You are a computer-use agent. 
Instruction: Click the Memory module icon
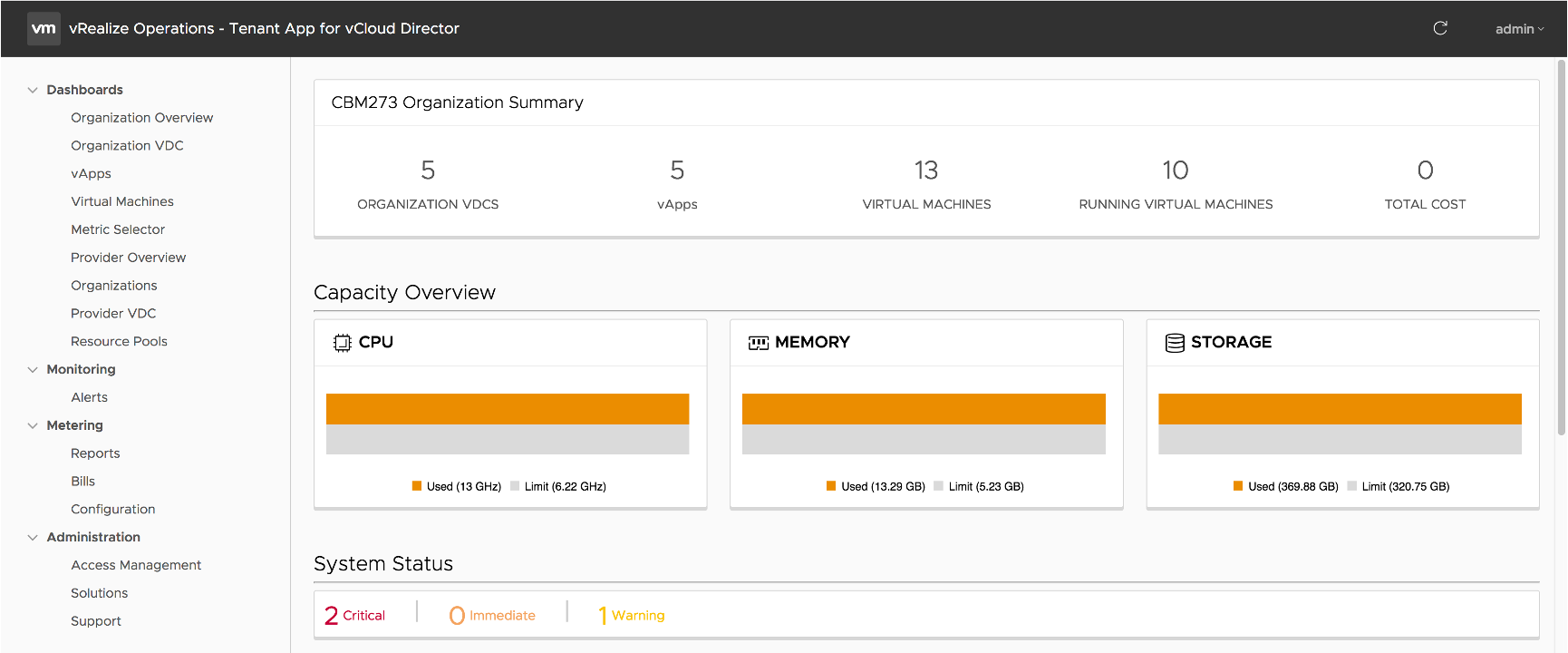point(758,343)
